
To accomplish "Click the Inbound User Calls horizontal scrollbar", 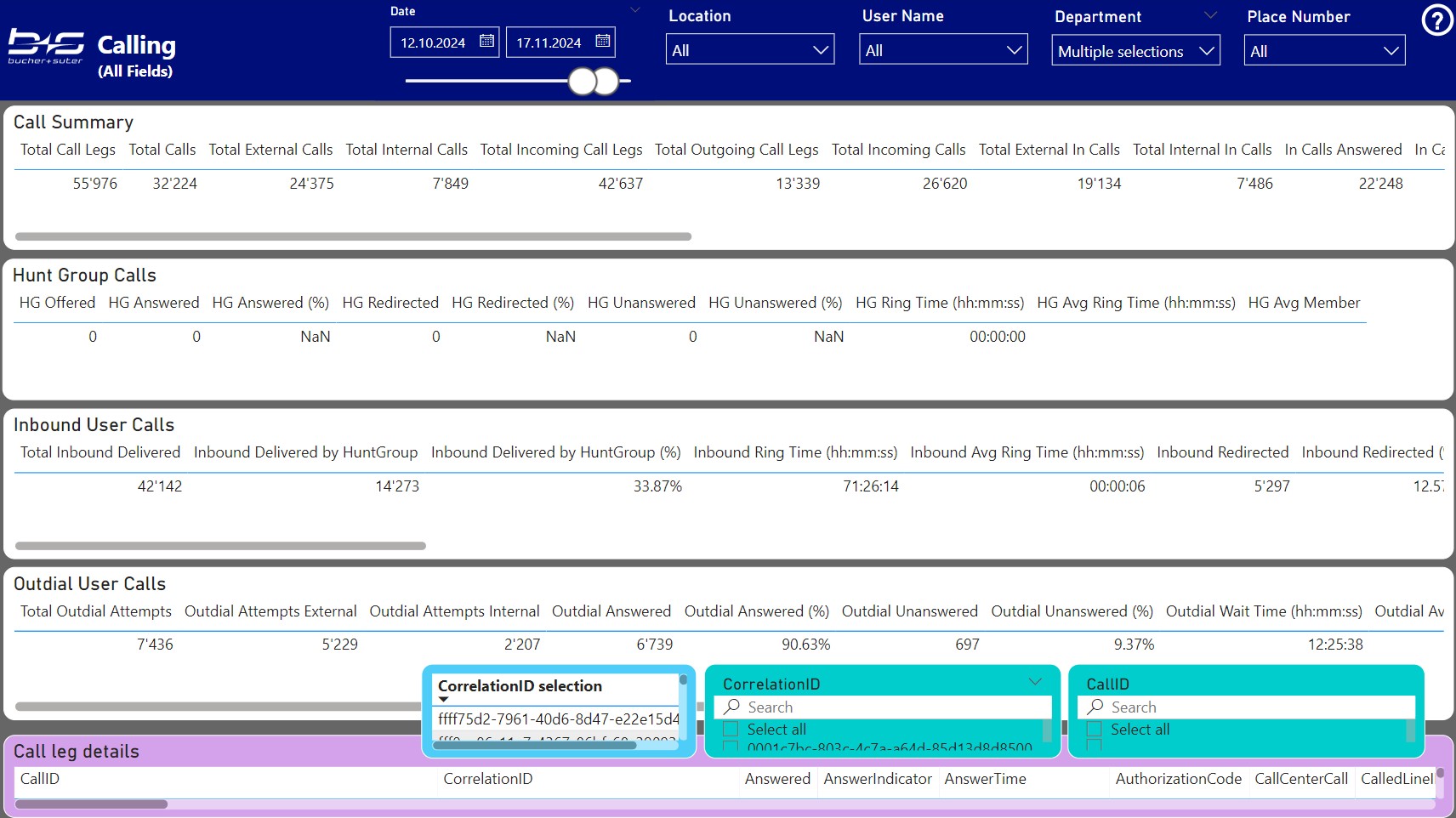I will click(x=220, y=546).
